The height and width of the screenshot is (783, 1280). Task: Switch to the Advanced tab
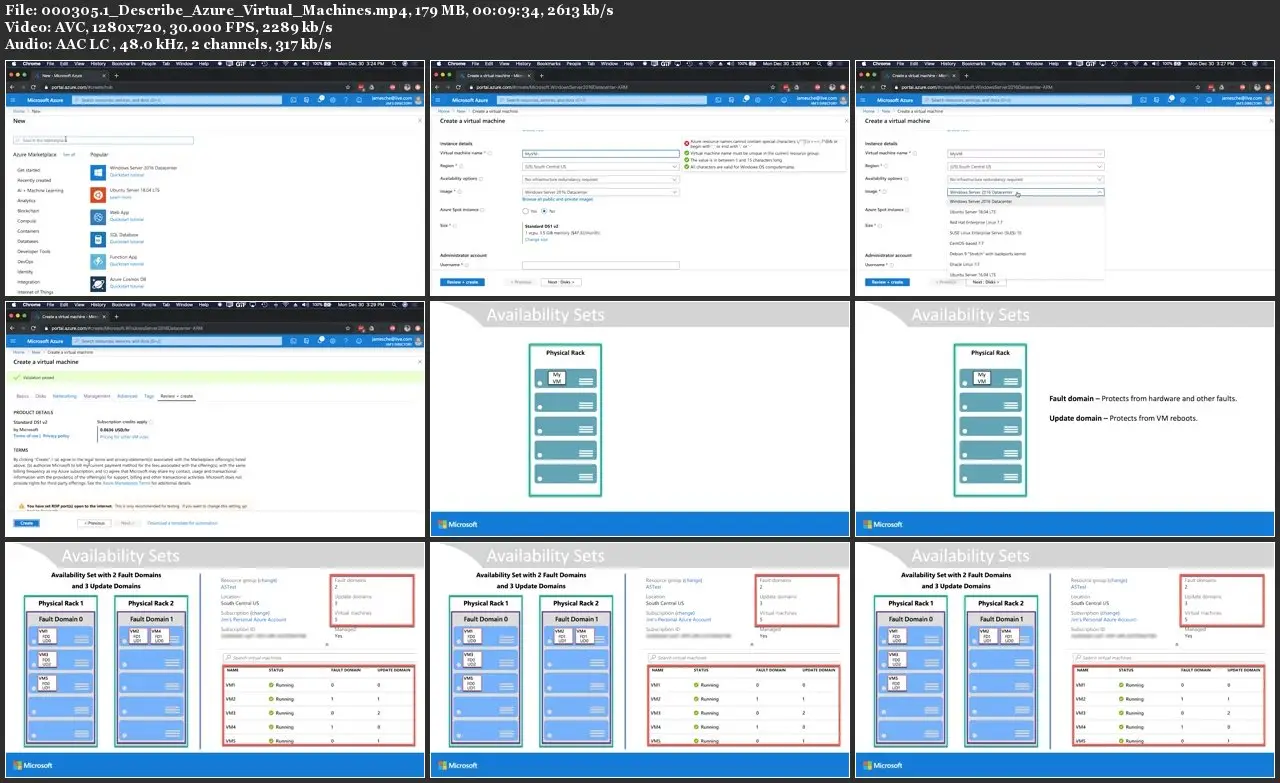pos(127,396)
